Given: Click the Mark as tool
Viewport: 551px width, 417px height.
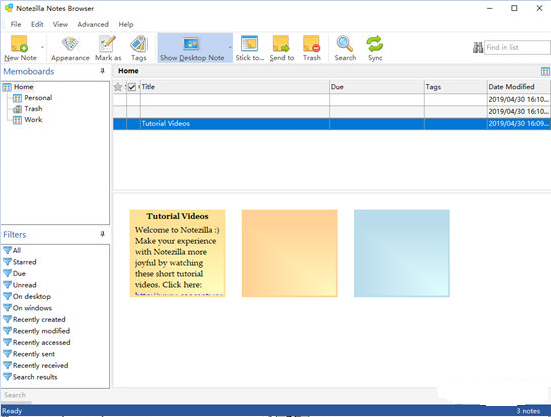Looking at the screenshot, I should tap(108, 48).
